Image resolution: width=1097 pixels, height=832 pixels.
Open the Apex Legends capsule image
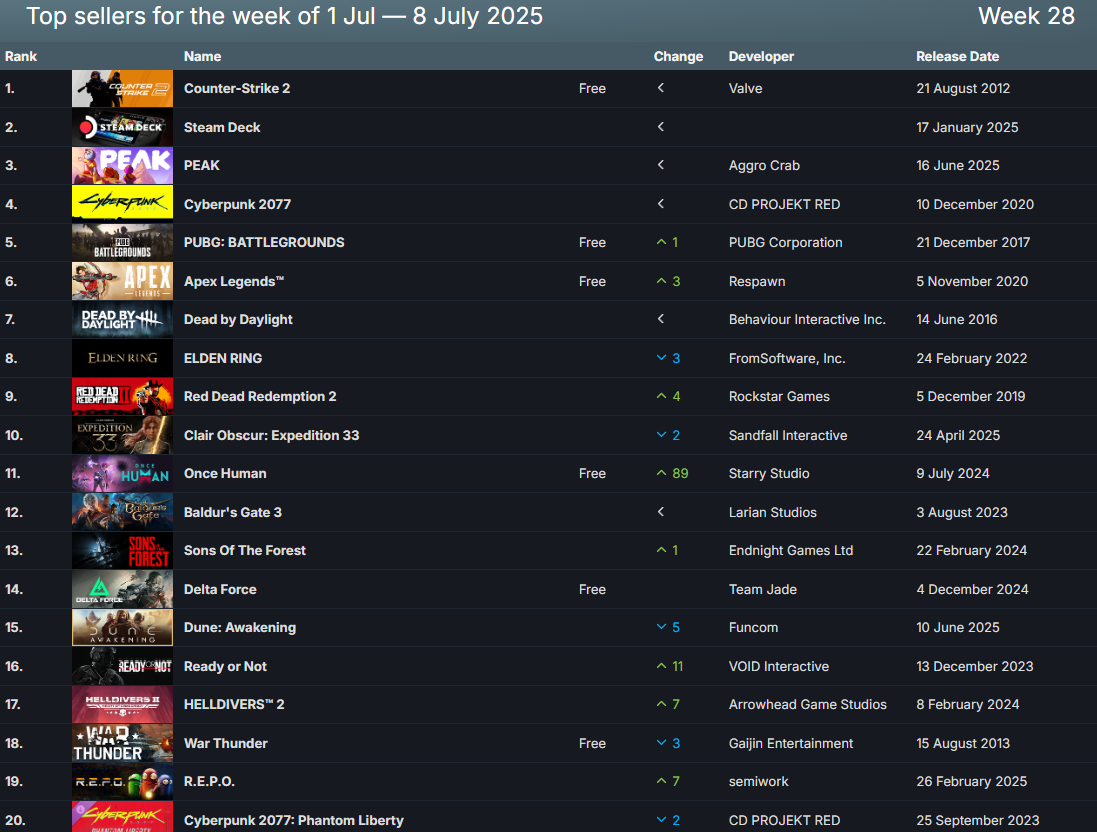(122, 281)
